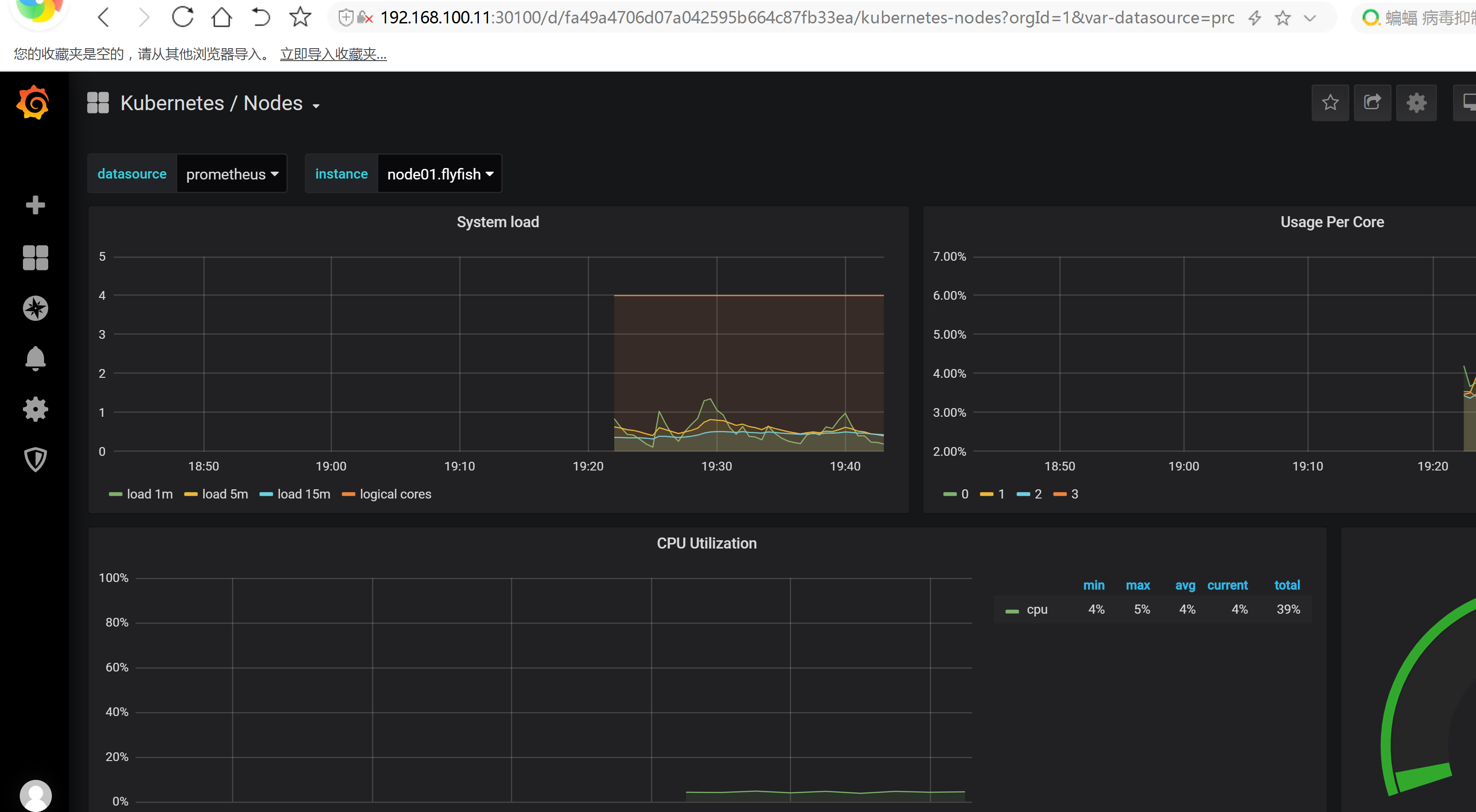Click the insecure site shield icon

[346, 18]
